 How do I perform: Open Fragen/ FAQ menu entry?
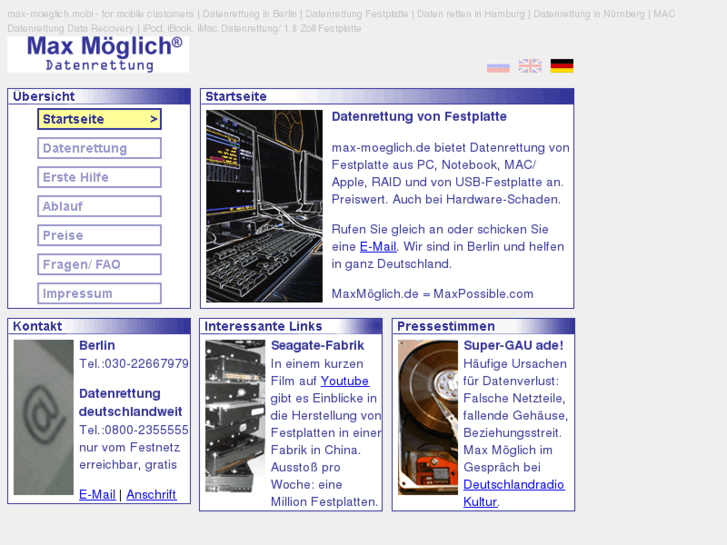pos(99,264)
